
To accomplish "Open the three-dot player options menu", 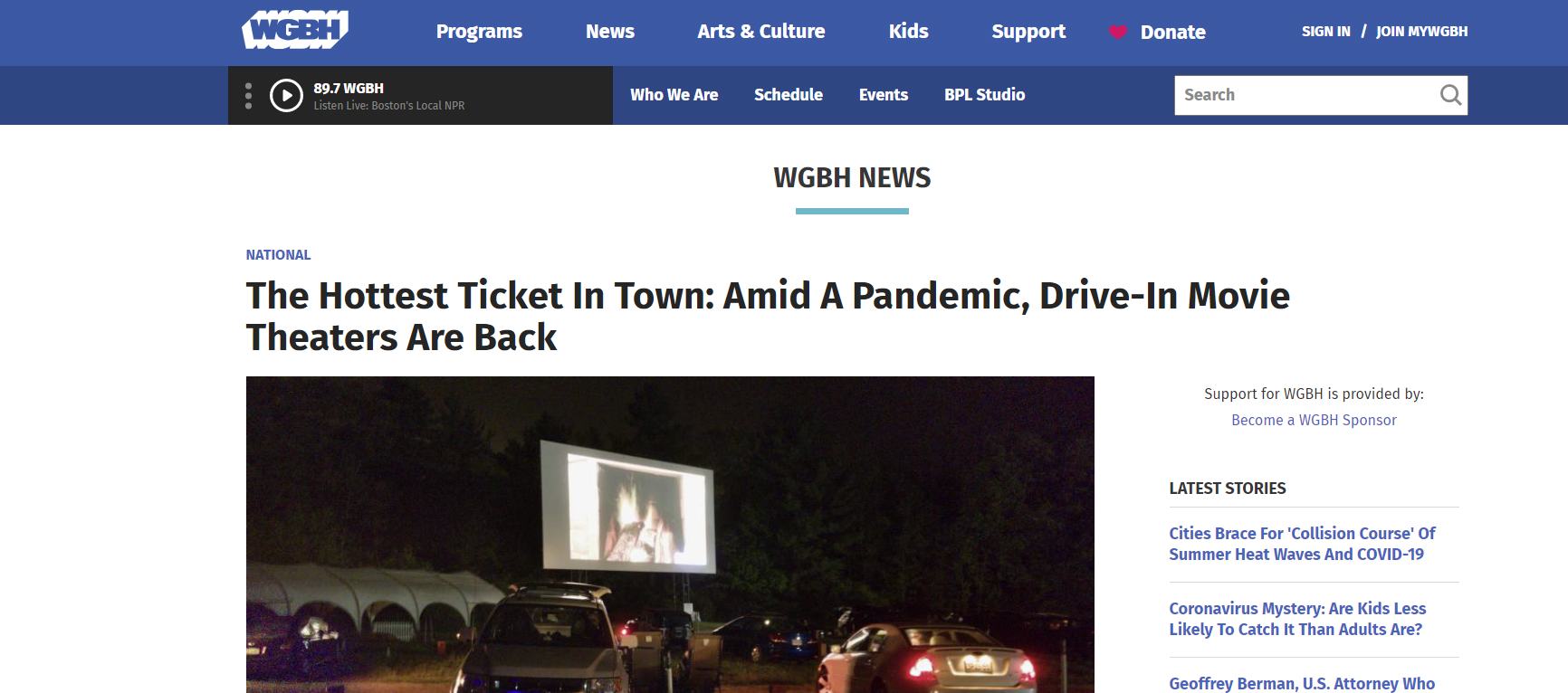I will coord(249,95).
